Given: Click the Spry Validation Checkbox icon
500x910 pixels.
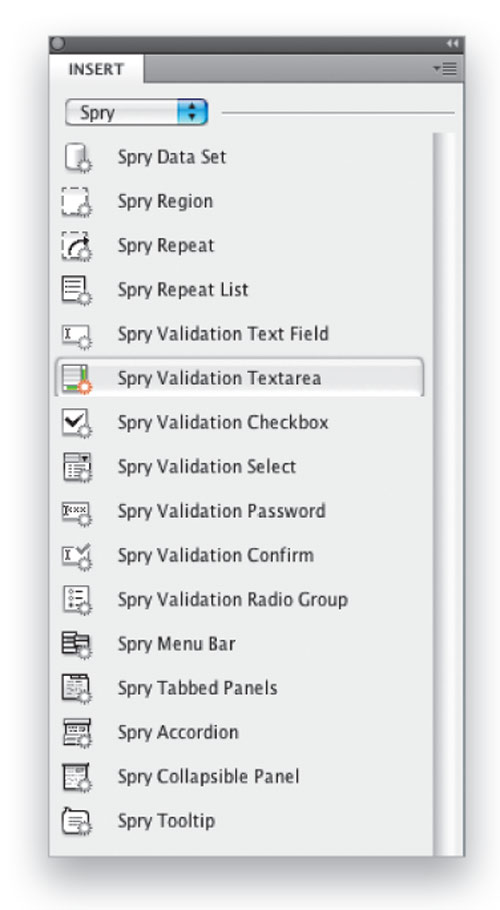Looking at the screenshot, I should click(x=77, y=422).
